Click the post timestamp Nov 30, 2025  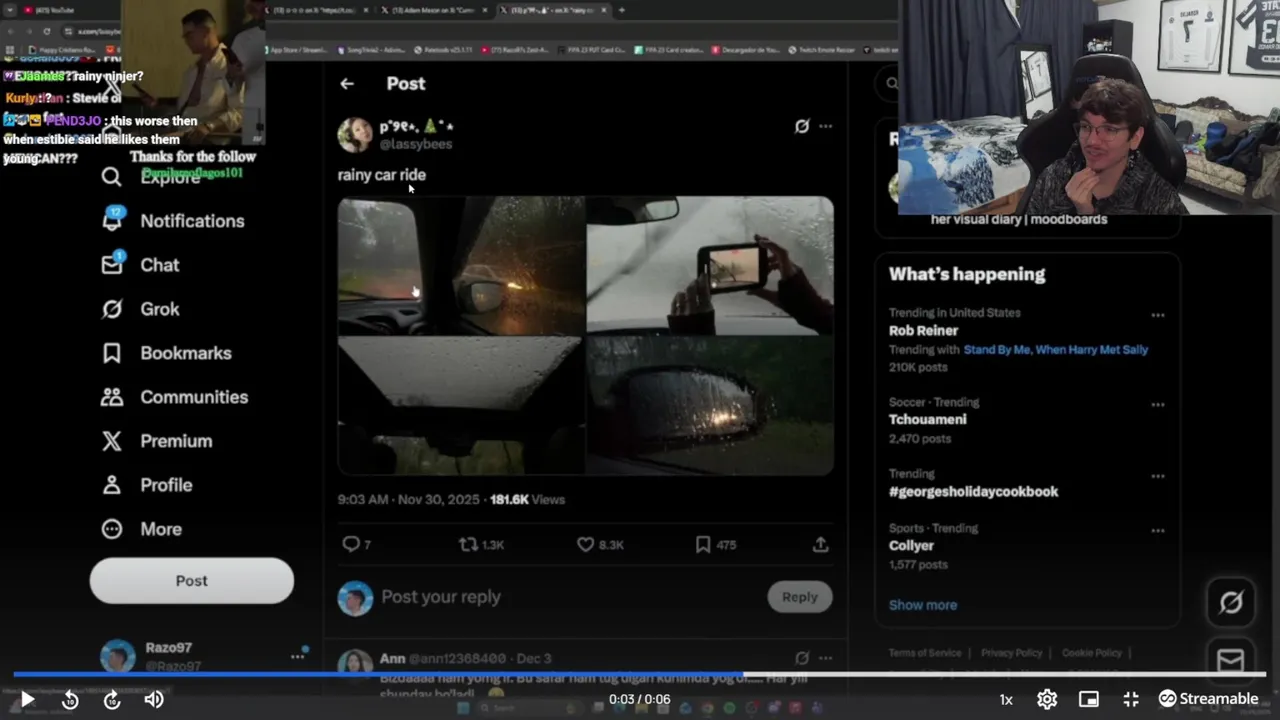pos(409,499)
